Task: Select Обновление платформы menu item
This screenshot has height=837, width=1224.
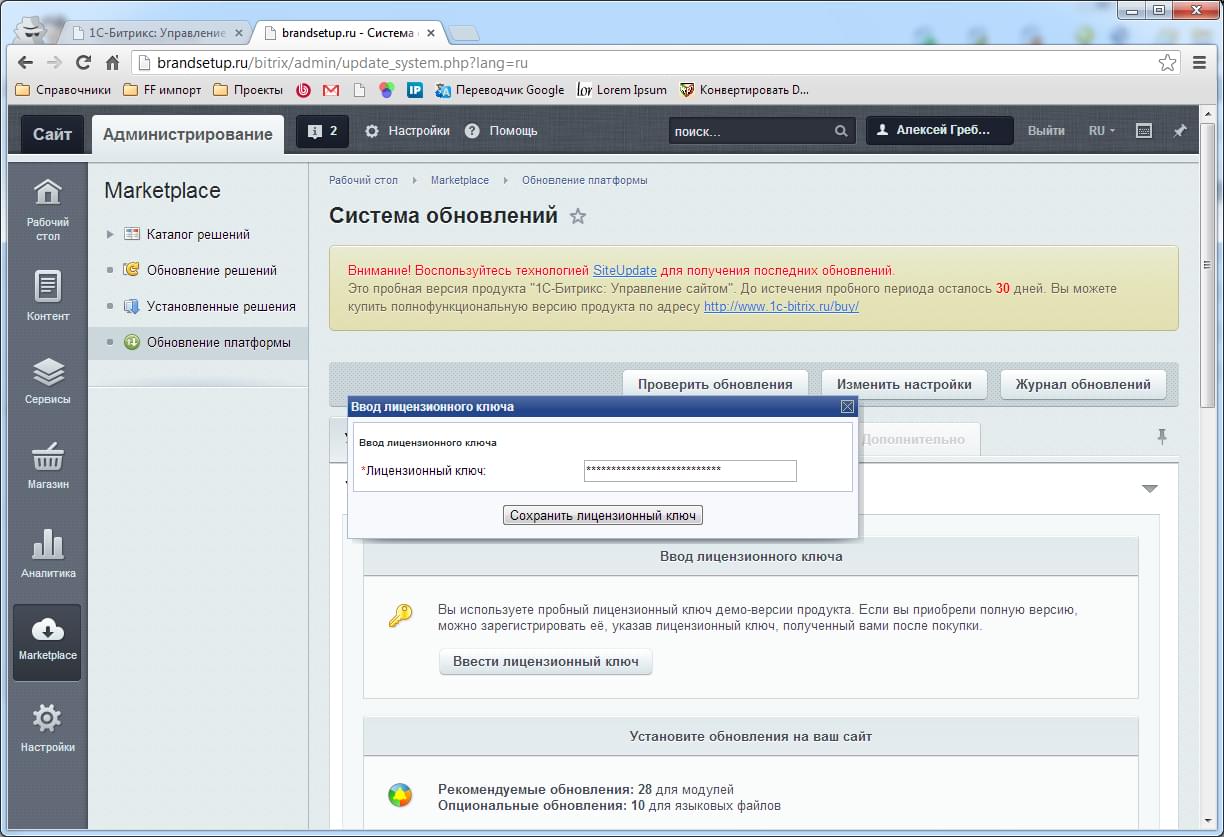Action: 218,342
